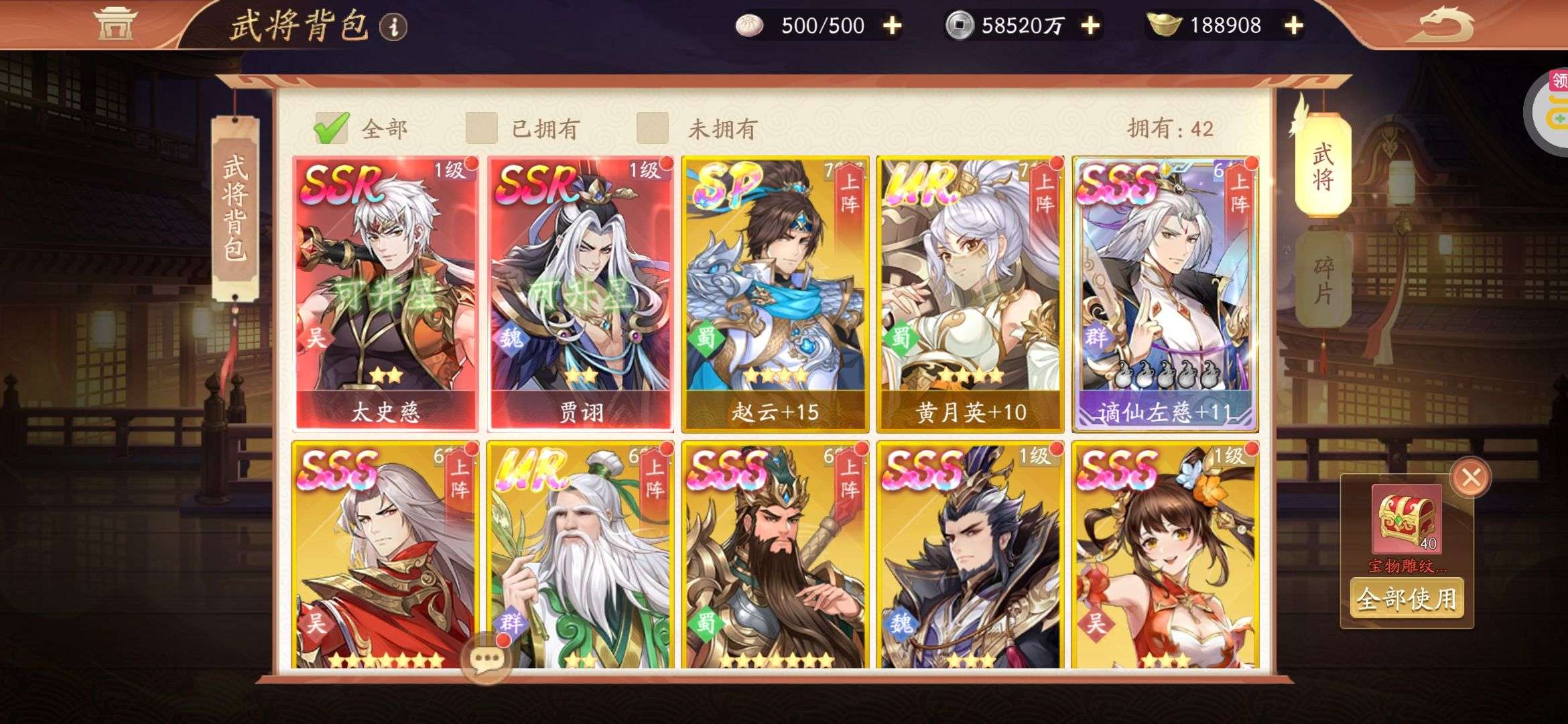Open the 谪仙左慈+11 SSS hero card
Image resolution: width=1568 pixels, height=724 pixels.
tap(1165, 294)
